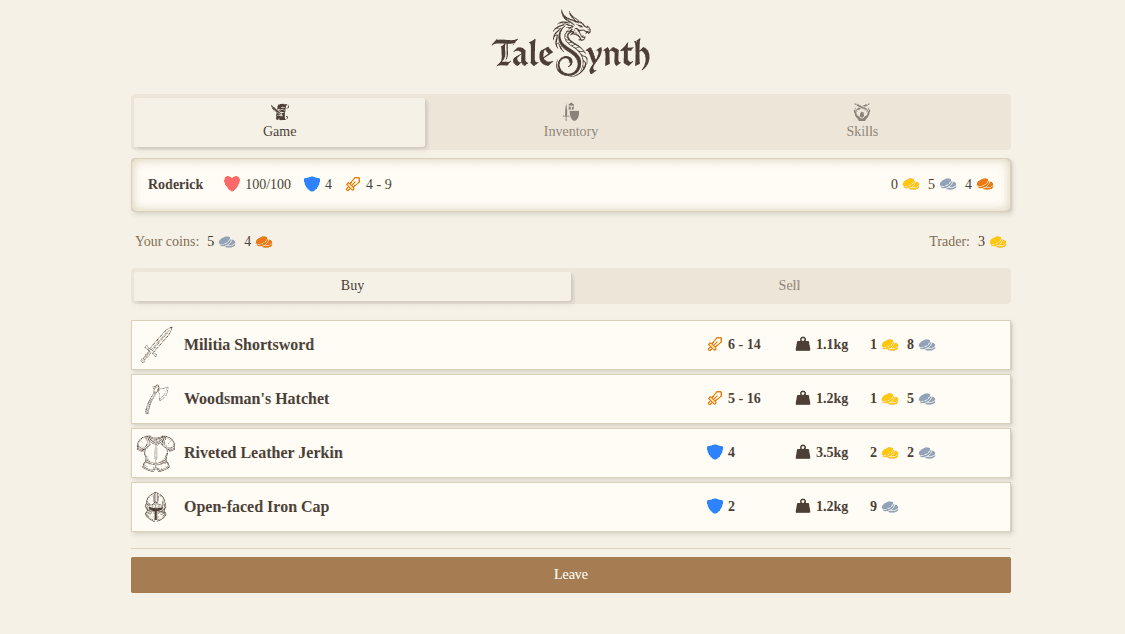Viewport: 1125px width, 634px height.
Task: Switch to the Sell tab
Action: (x=789, y=286)
